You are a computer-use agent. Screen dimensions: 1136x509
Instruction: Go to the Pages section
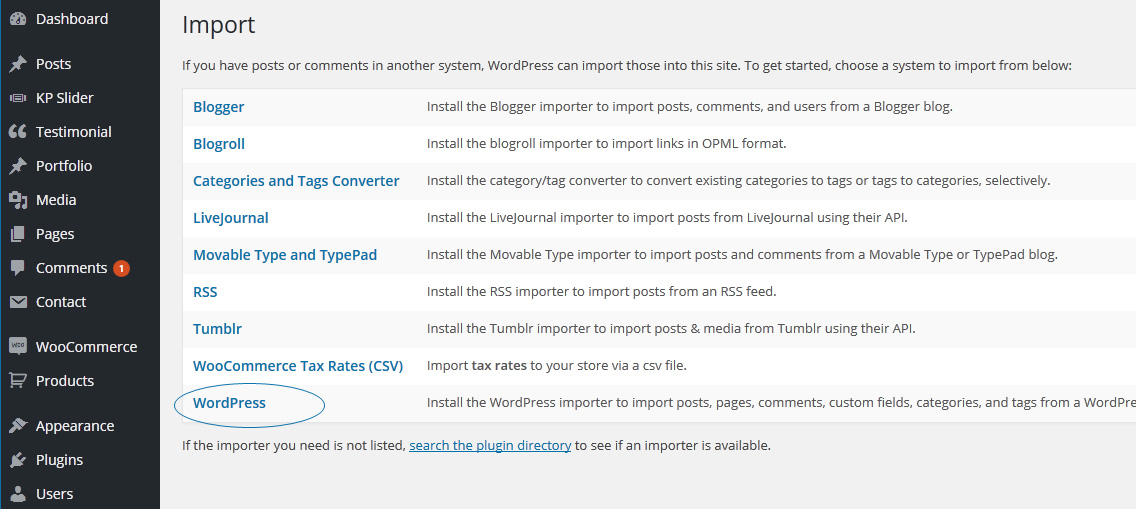pyautogui.click(x=55, y=234)
